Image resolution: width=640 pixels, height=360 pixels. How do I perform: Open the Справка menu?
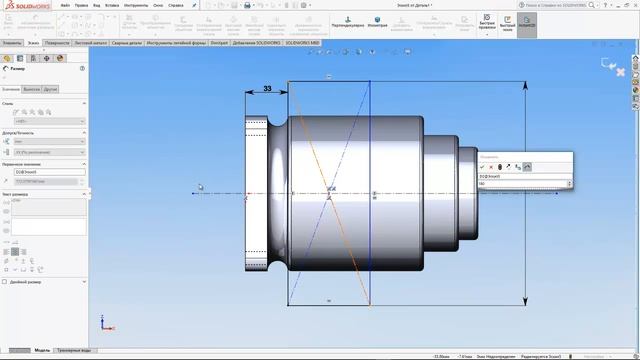point(176,5)
